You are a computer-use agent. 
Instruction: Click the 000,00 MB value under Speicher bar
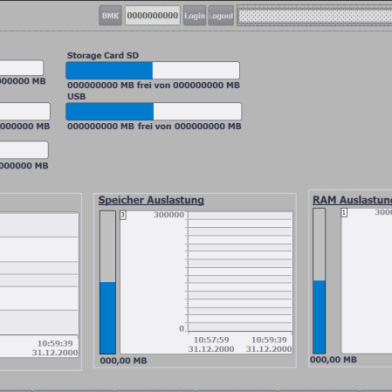tap(123, 361)
